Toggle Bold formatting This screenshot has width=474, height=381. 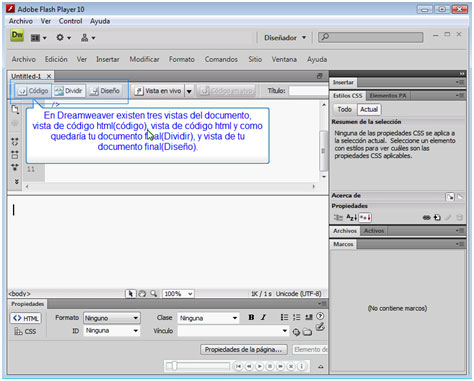(251, 317)
